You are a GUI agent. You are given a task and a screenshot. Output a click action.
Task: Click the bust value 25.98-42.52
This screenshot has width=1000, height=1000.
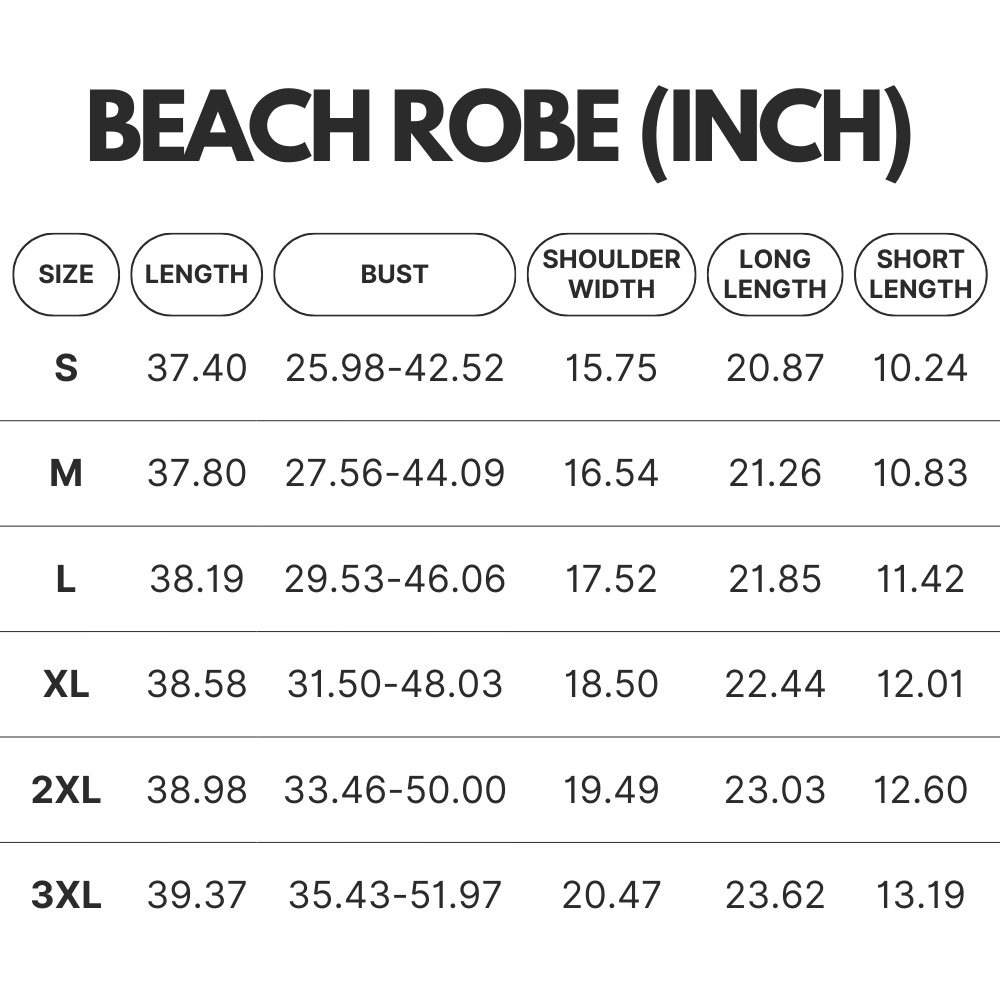(x=394, y=368)
